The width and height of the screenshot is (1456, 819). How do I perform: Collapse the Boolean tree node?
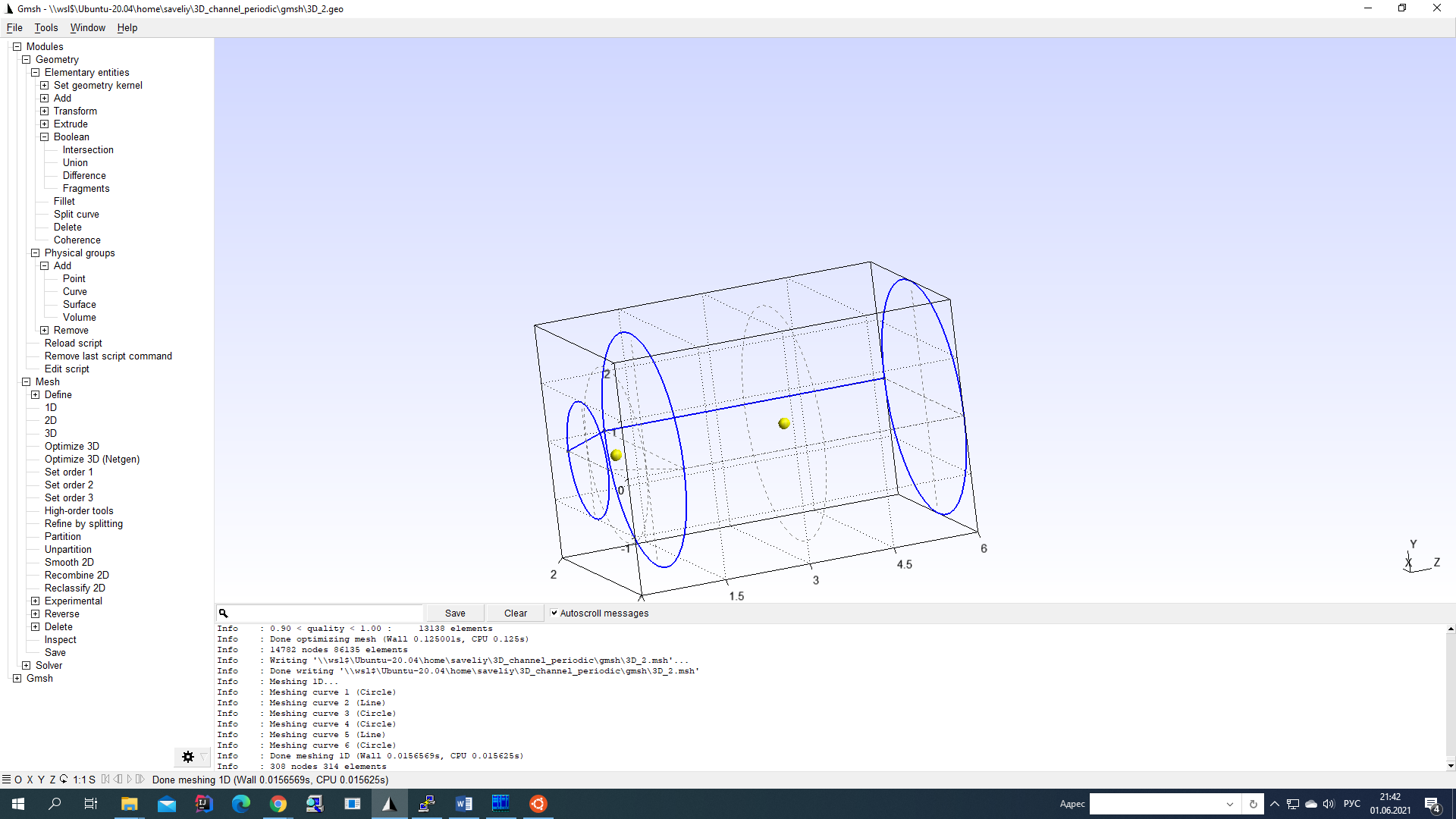coord(45,137)
